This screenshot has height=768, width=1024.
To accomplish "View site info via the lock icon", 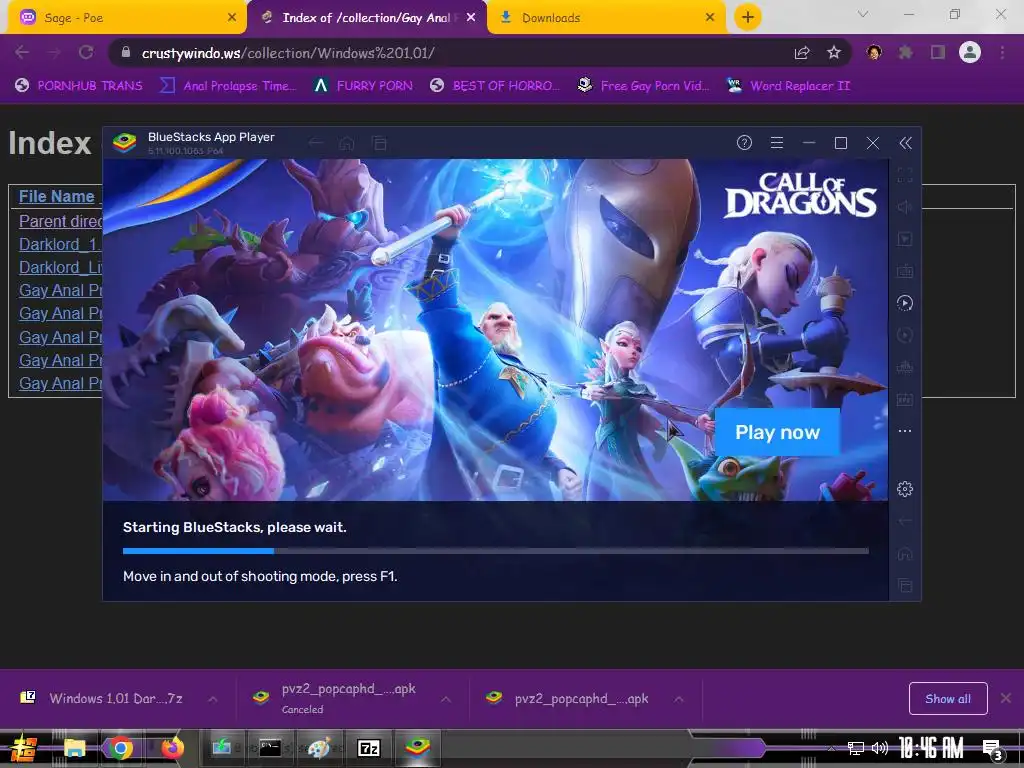I will click(x=126, y=52).
